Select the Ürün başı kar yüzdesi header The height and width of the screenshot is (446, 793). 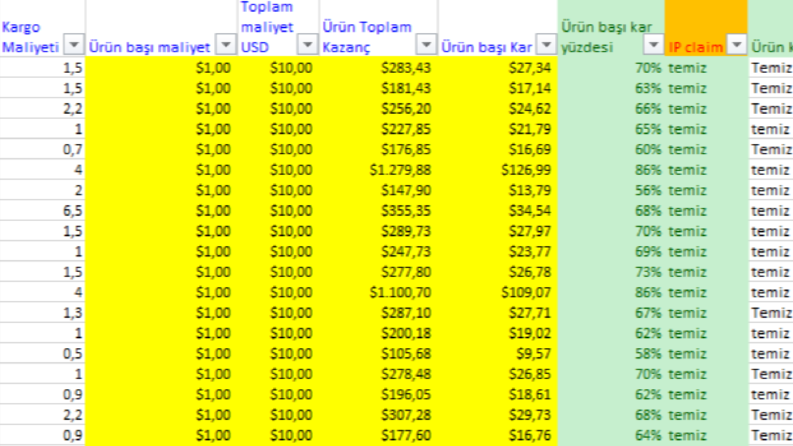pyautogui.click(x=611, y=28)
